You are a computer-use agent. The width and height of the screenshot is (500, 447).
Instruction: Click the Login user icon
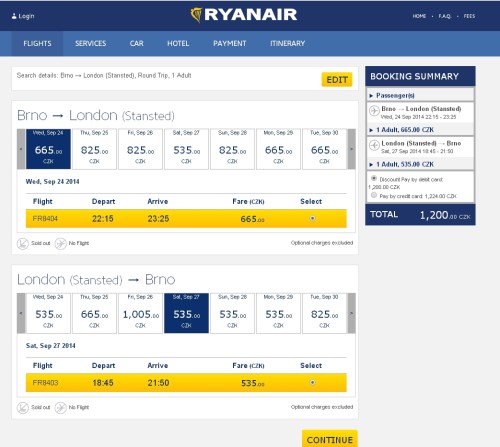(14, 16)
